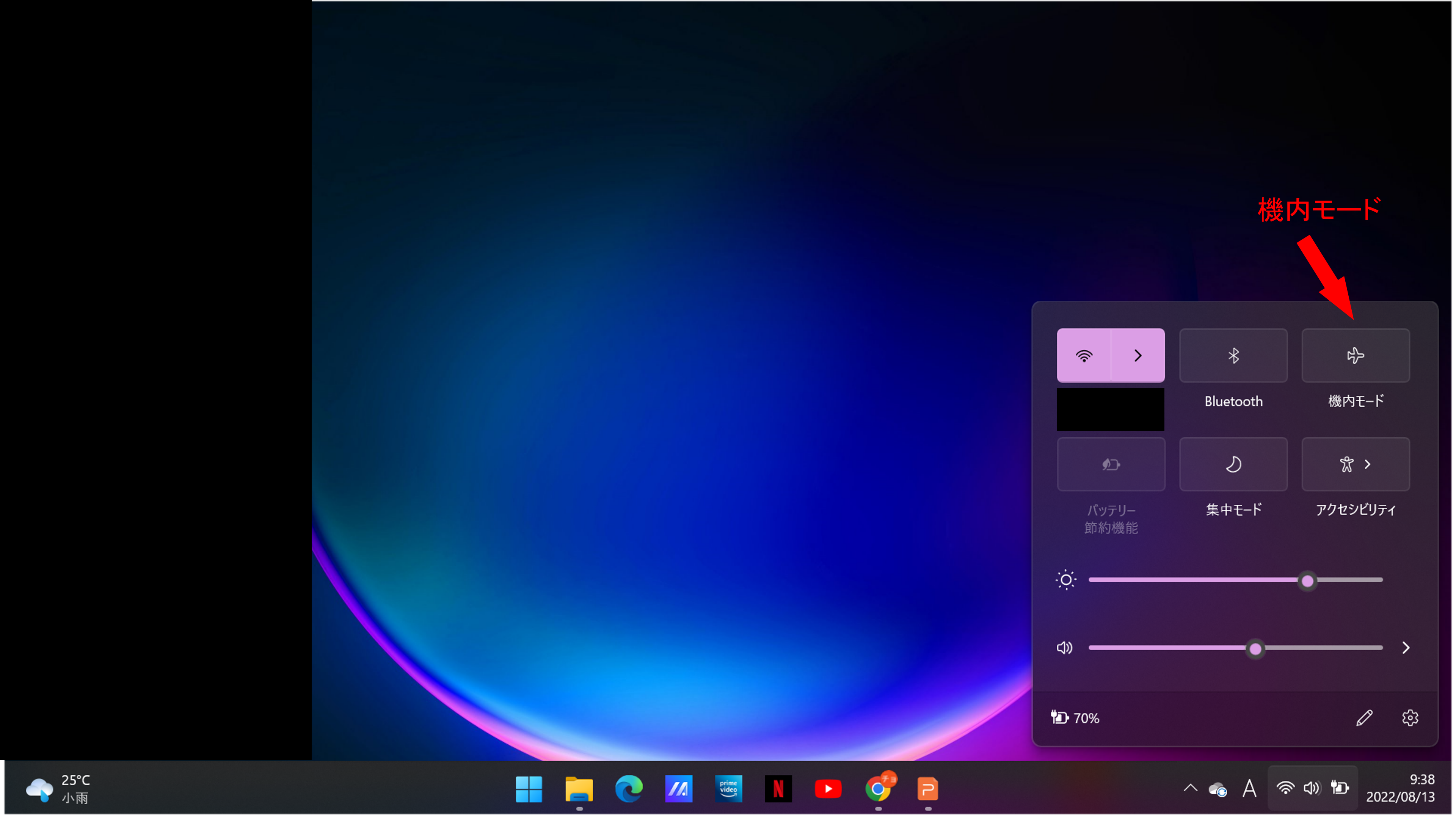Turn on focus mode (集中モード)
1456x819 pixels.
click(1233, 464)
